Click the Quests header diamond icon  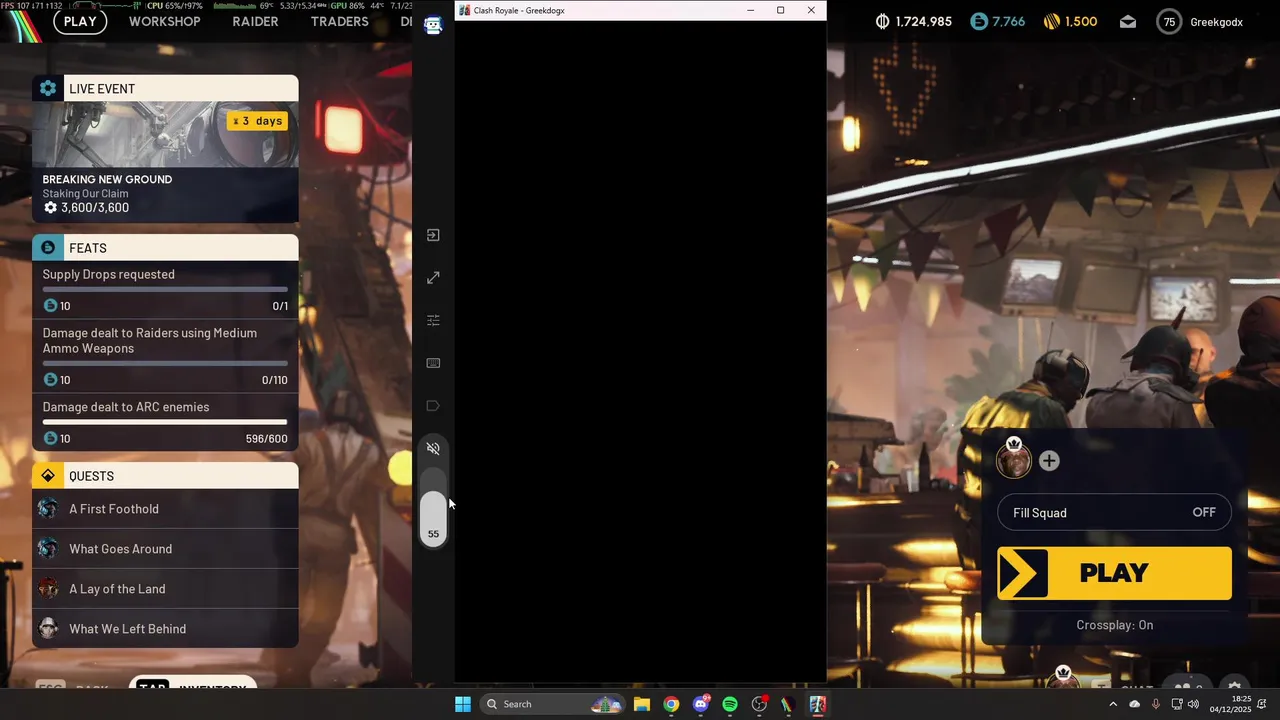48,475
